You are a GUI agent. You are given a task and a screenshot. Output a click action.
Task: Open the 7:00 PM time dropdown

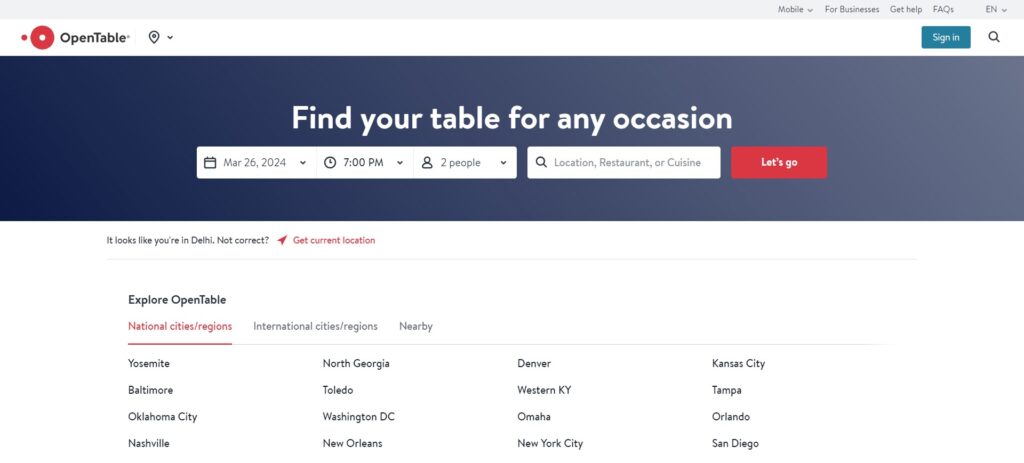pos(364,163)
